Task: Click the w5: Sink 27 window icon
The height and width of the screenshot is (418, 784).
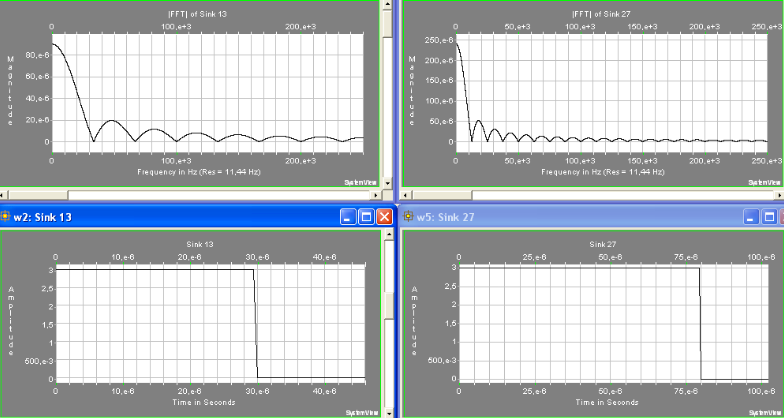Action: (x=408, y=216)
